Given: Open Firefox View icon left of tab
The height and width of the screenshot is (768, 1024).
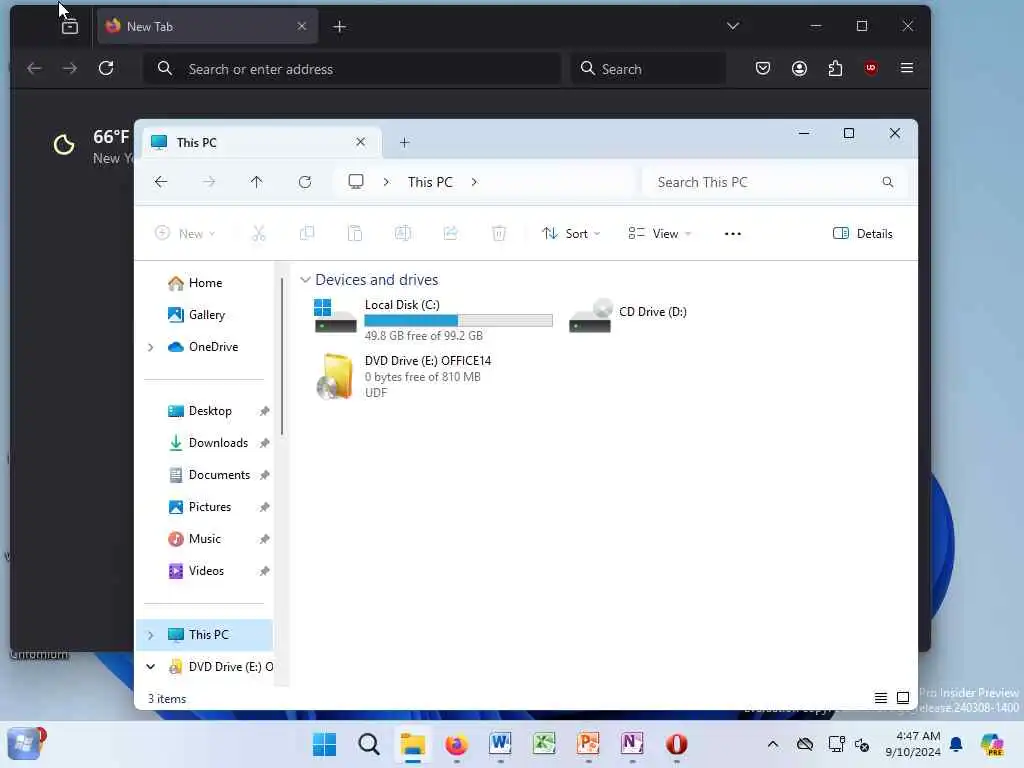Looking at the screenshot, I should 69,26.
